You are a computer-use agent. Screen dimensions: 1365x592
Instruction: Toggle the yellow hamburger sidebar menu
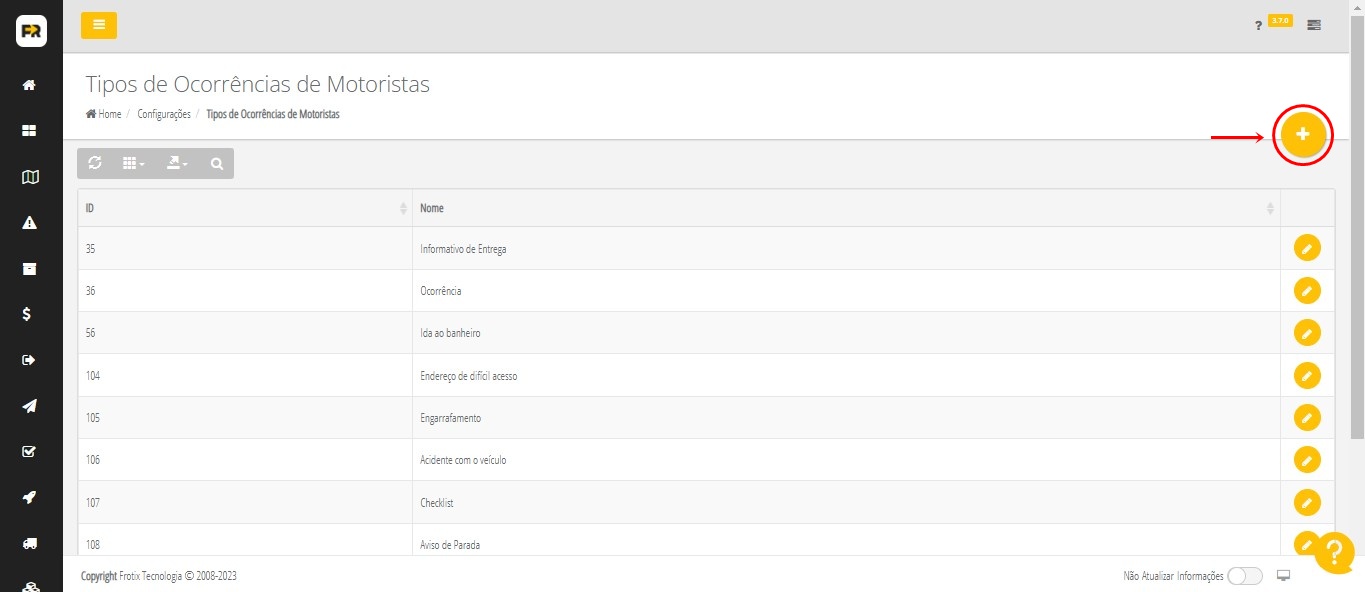[x=99, y=25]
